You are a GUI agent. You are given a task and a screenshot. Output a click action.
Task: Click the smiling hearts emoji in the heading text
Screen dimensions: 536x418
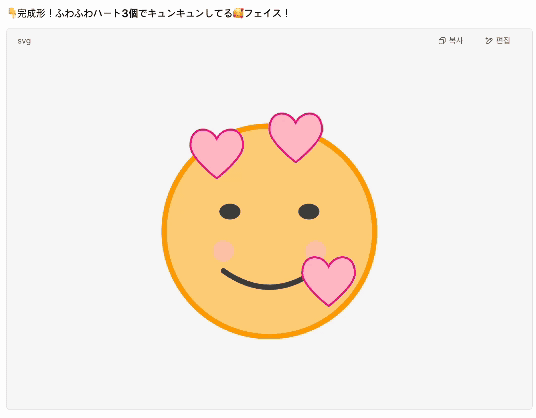(x=238, y=13)
